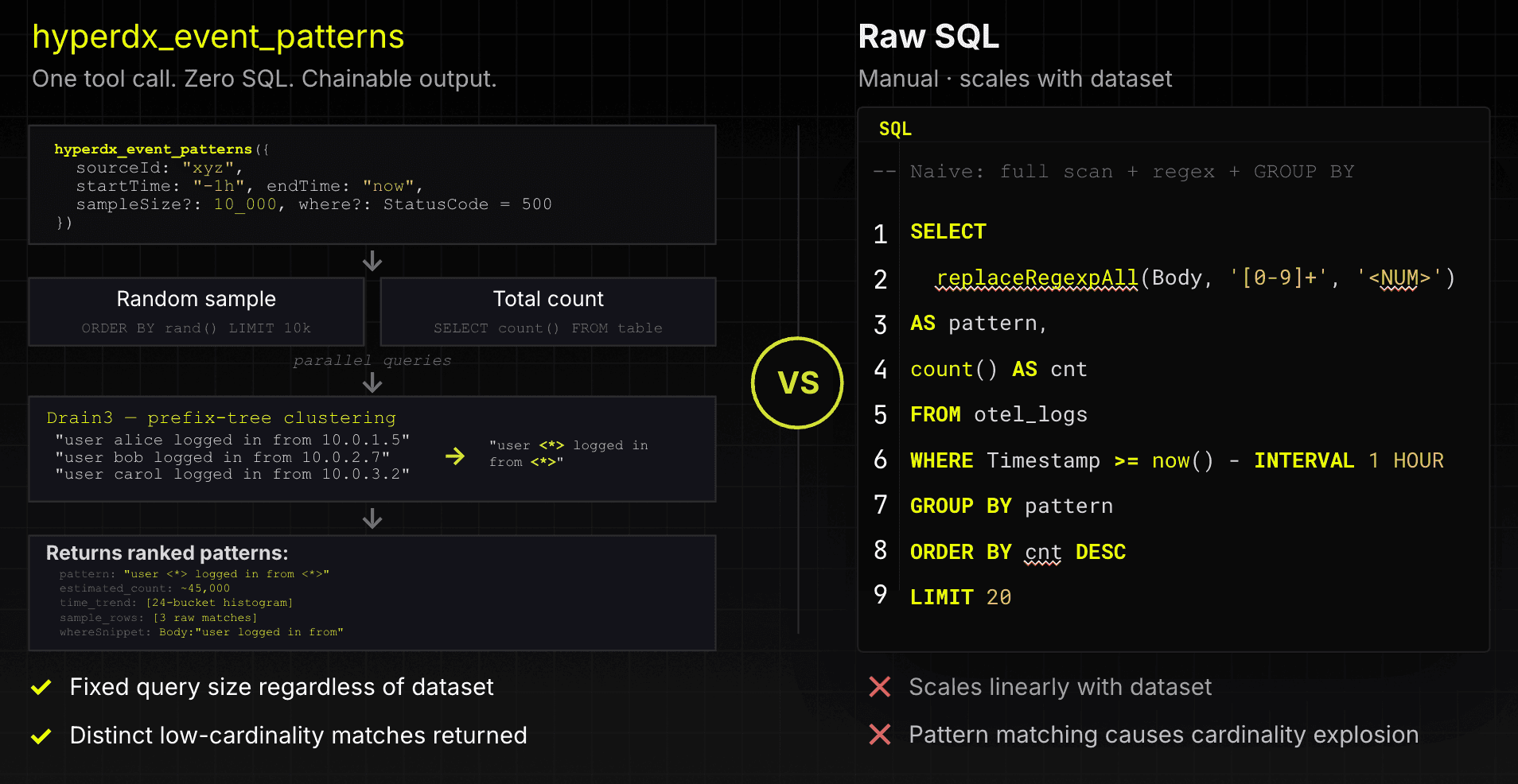Select the hyperdx_event_patterns heading
This screenshot has height=784, width=1518.
pos(218,37)
